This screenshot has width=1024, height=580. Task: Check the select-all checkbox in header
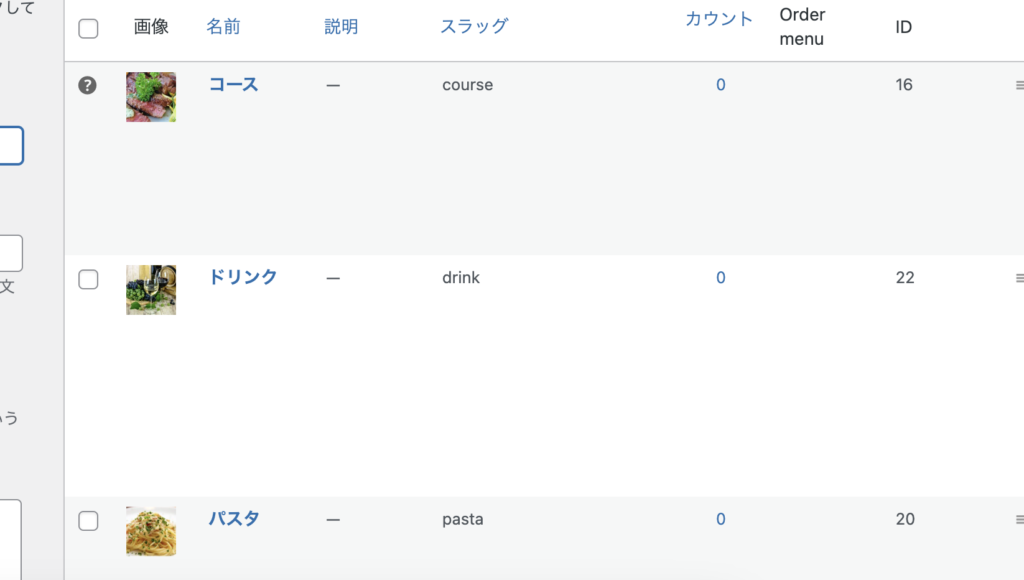click(88, 28)
